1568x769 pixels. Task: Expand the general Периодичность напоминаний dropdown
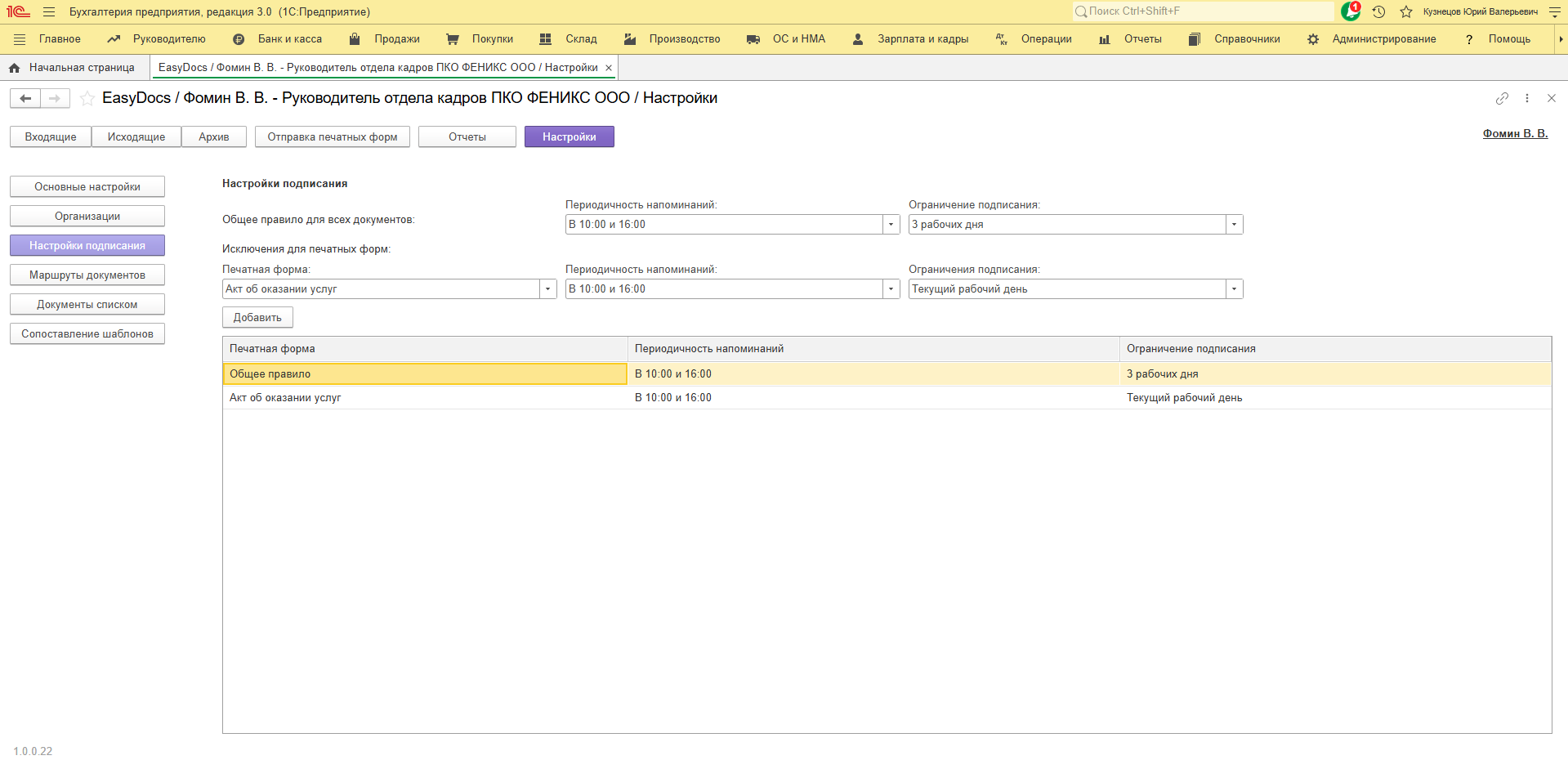pos(891,225)
